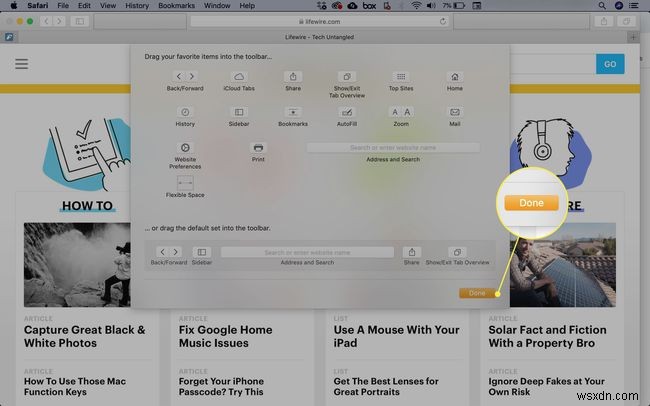Viewport: 650px width, 406px height.
Task: Reload the page with the refresh icon
Action: click(x=443, y=21)
